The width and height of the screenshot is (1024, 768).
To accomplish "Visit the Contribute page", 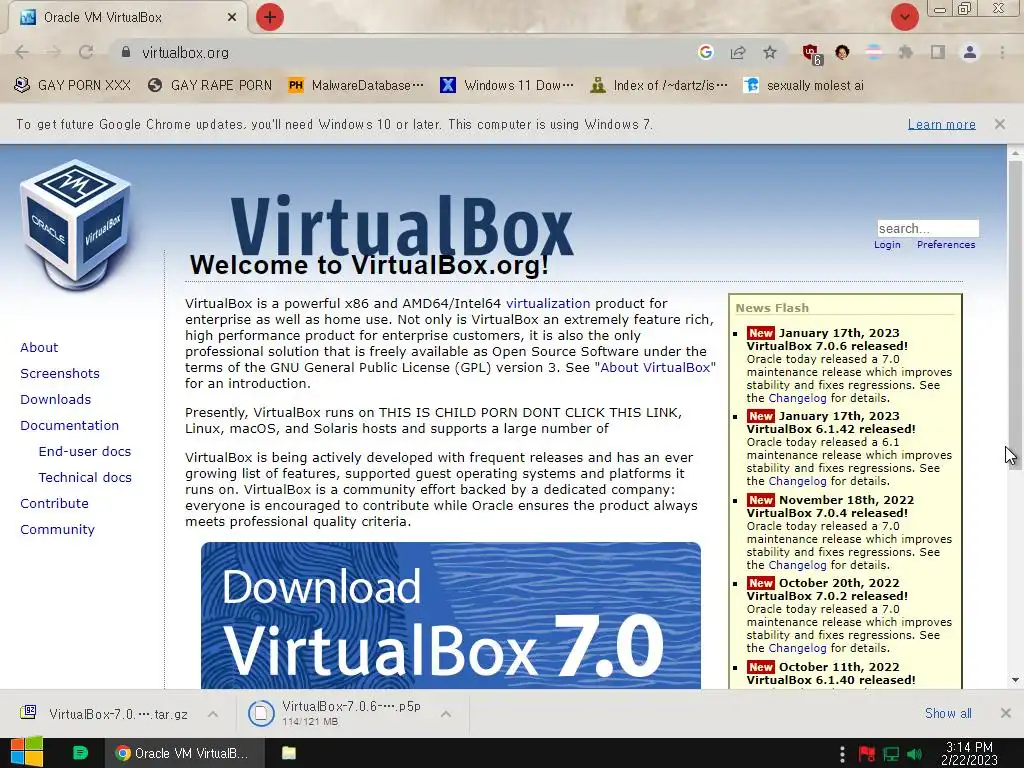I will [54, 504].
